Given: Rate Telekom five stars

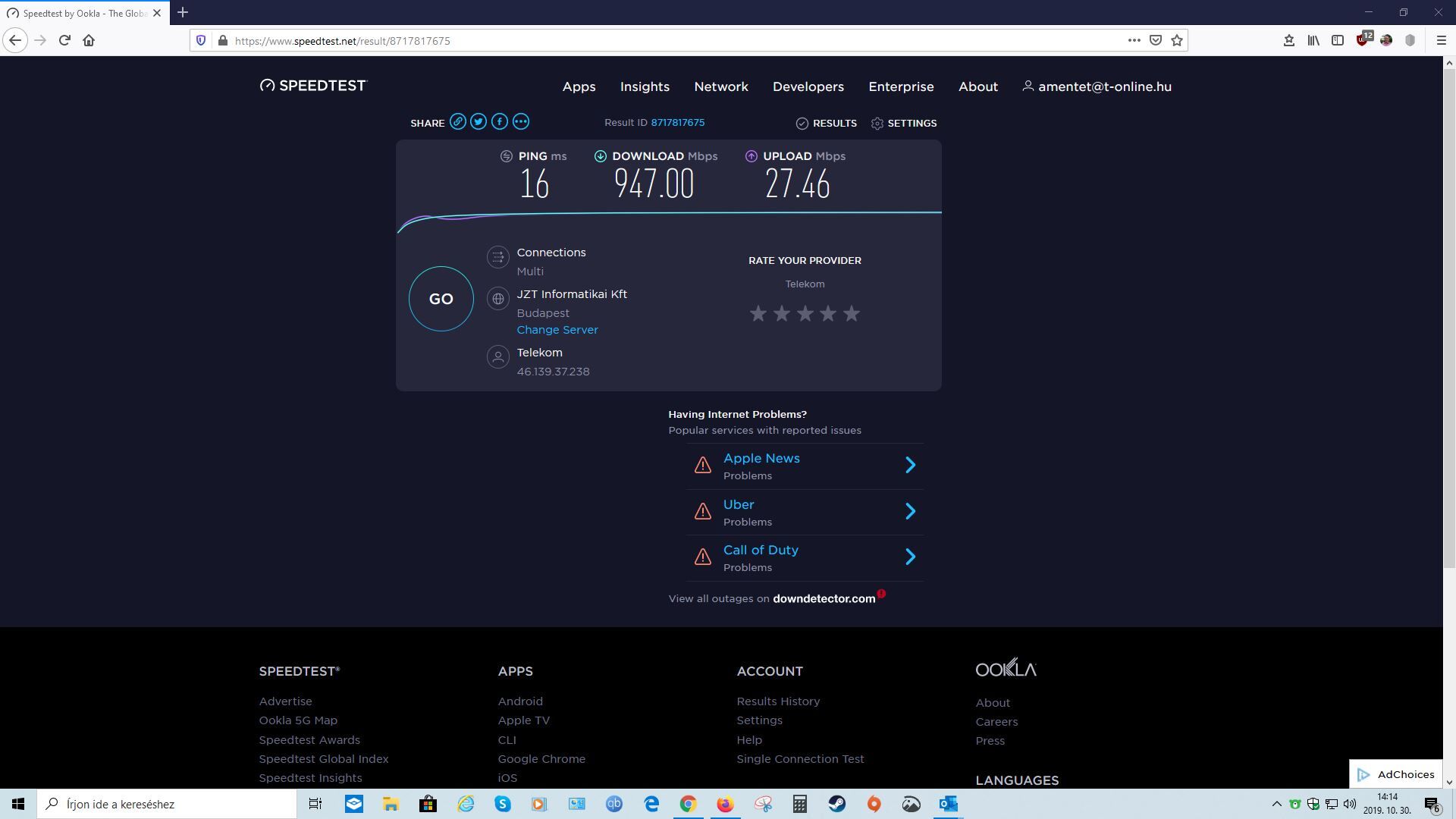Looking at the screenshot, I should click(x=852, y=313).
